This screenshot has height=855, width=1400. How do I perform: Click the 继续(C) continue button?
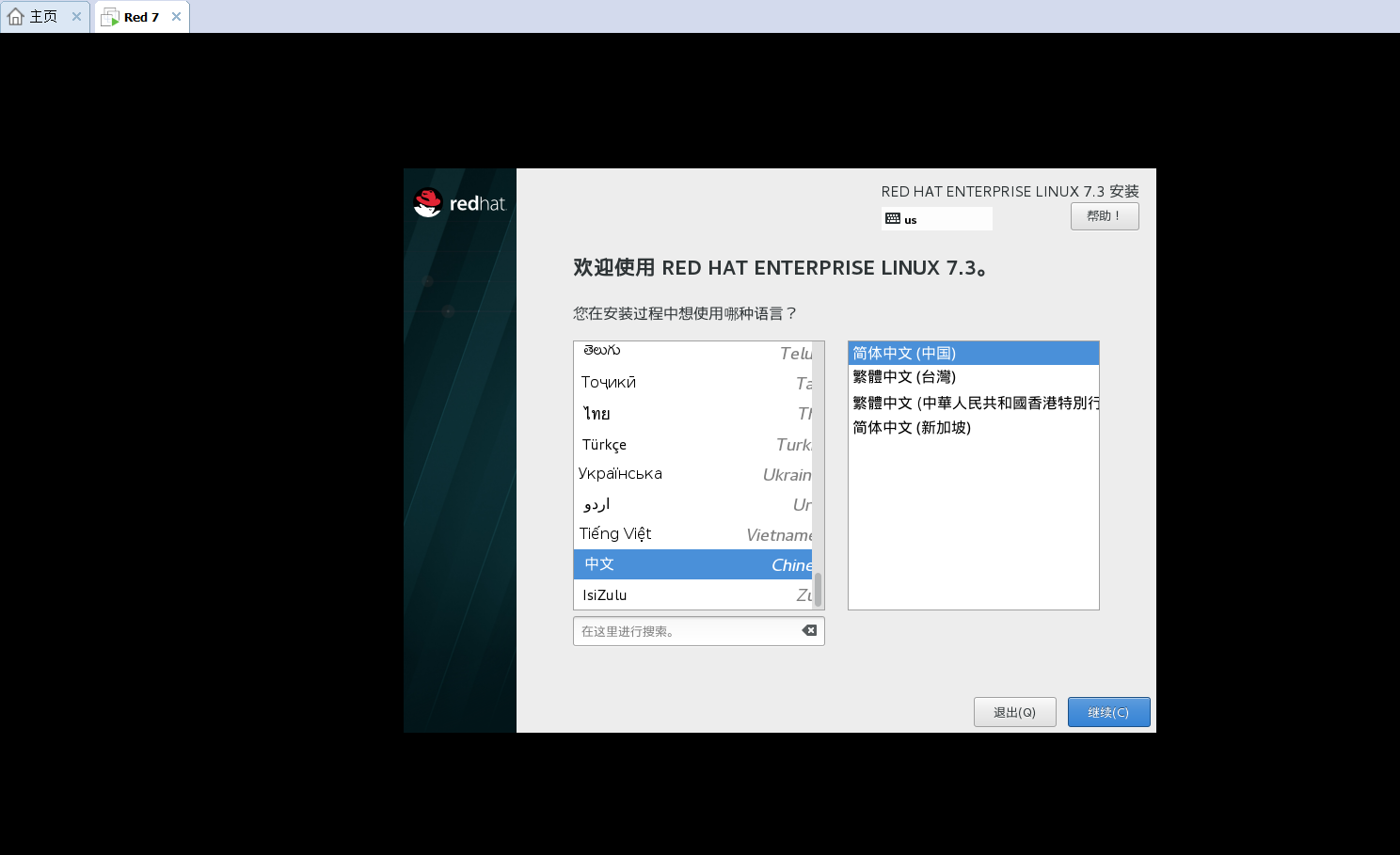(1109, 712)
